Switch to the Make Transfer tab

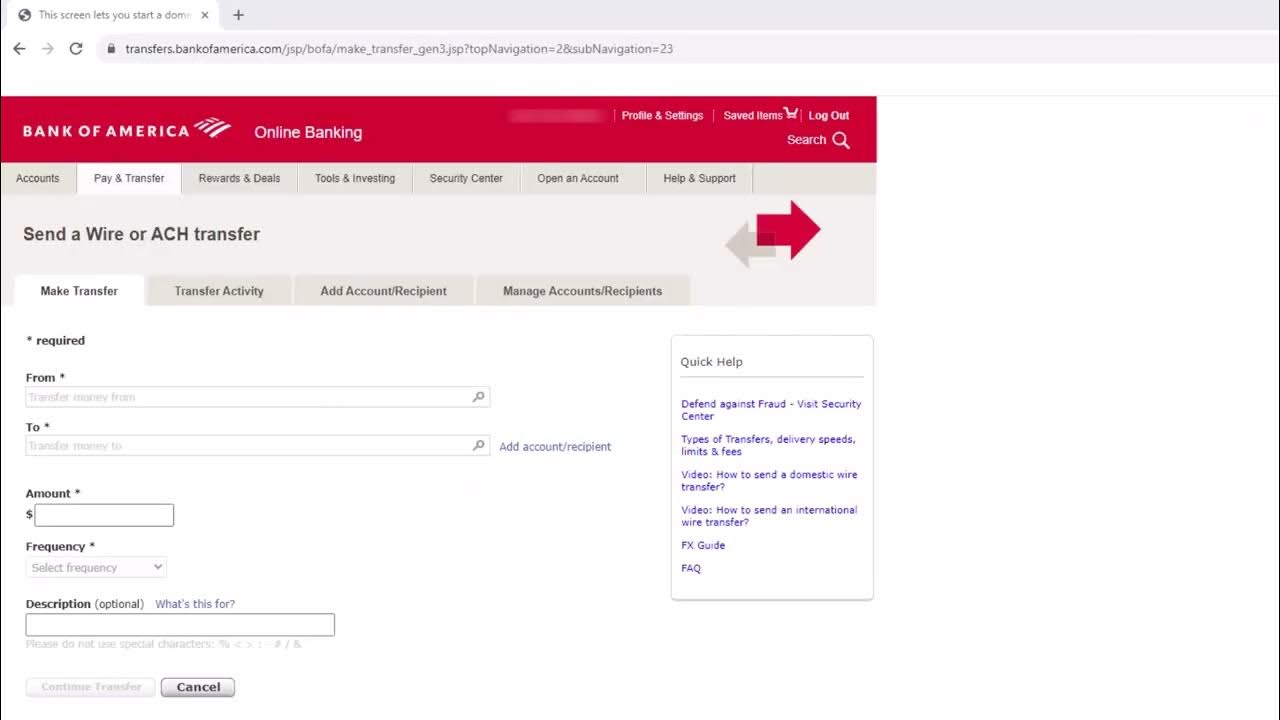coord(79,291)
